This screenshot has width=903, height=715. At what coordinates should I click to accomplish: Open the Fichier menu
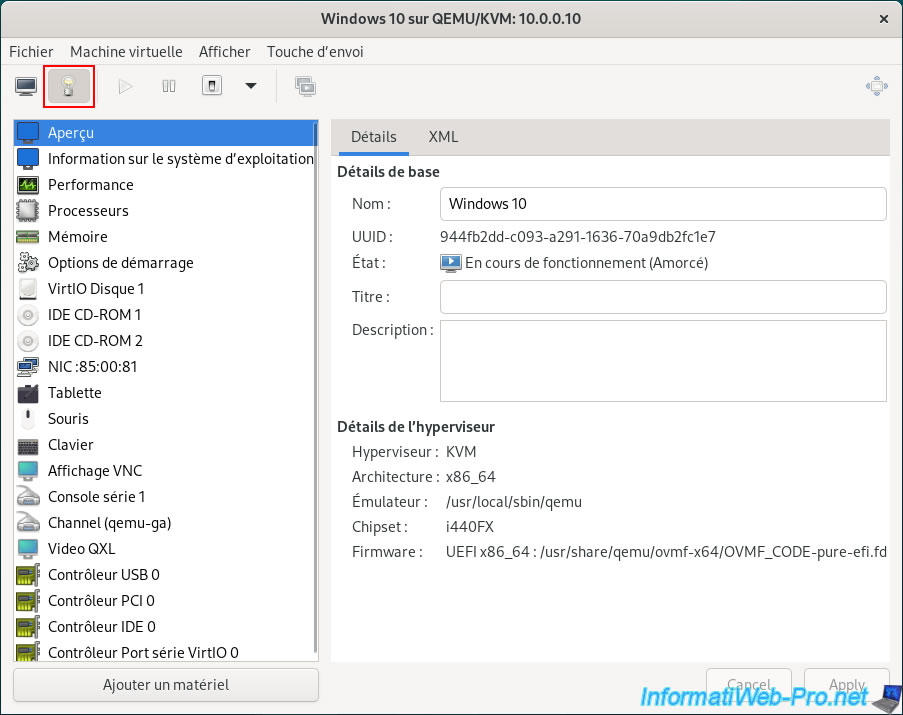31,52
